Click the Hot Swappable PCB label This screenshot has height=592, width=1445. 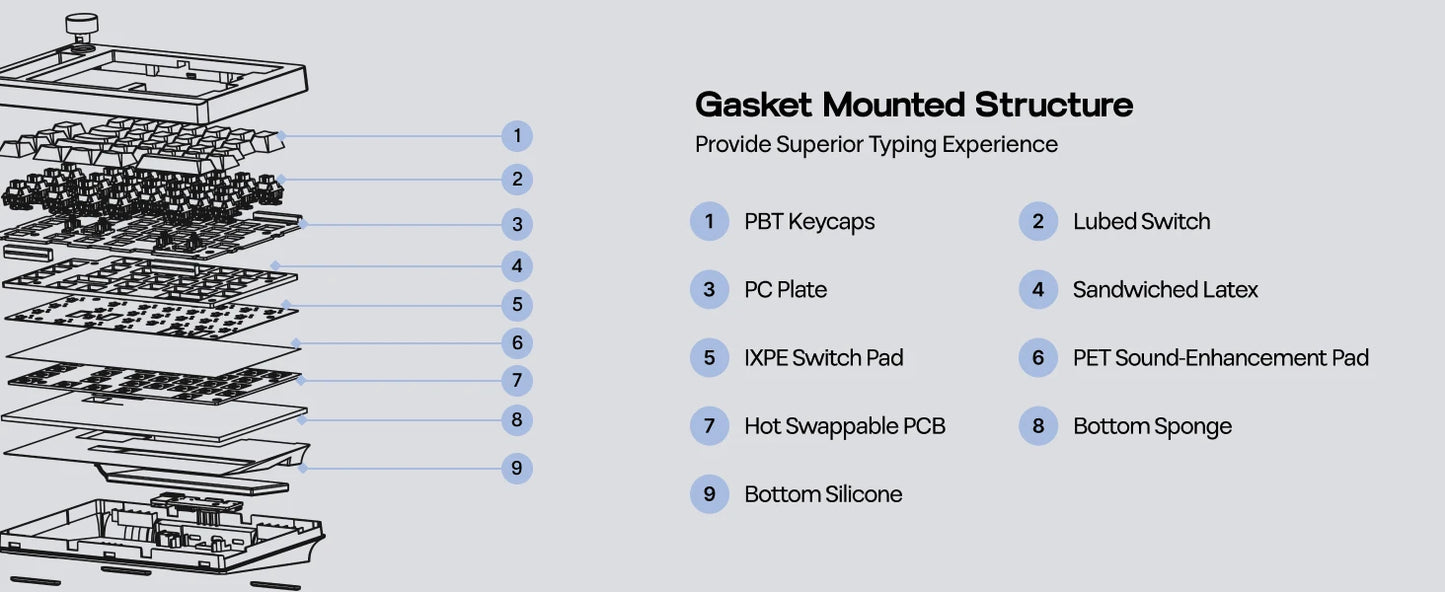844,426
